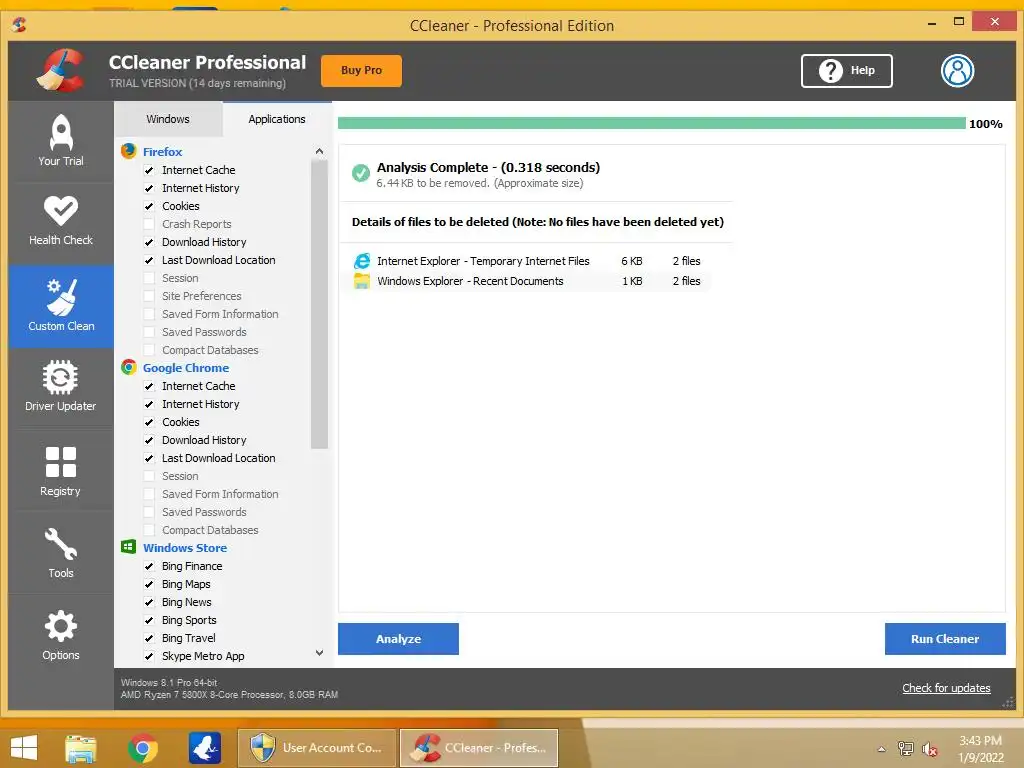The height and width of the screenshot is (768, 1024).
Task: Click scroll up arrow in applications list
Action: click(319, 151)
